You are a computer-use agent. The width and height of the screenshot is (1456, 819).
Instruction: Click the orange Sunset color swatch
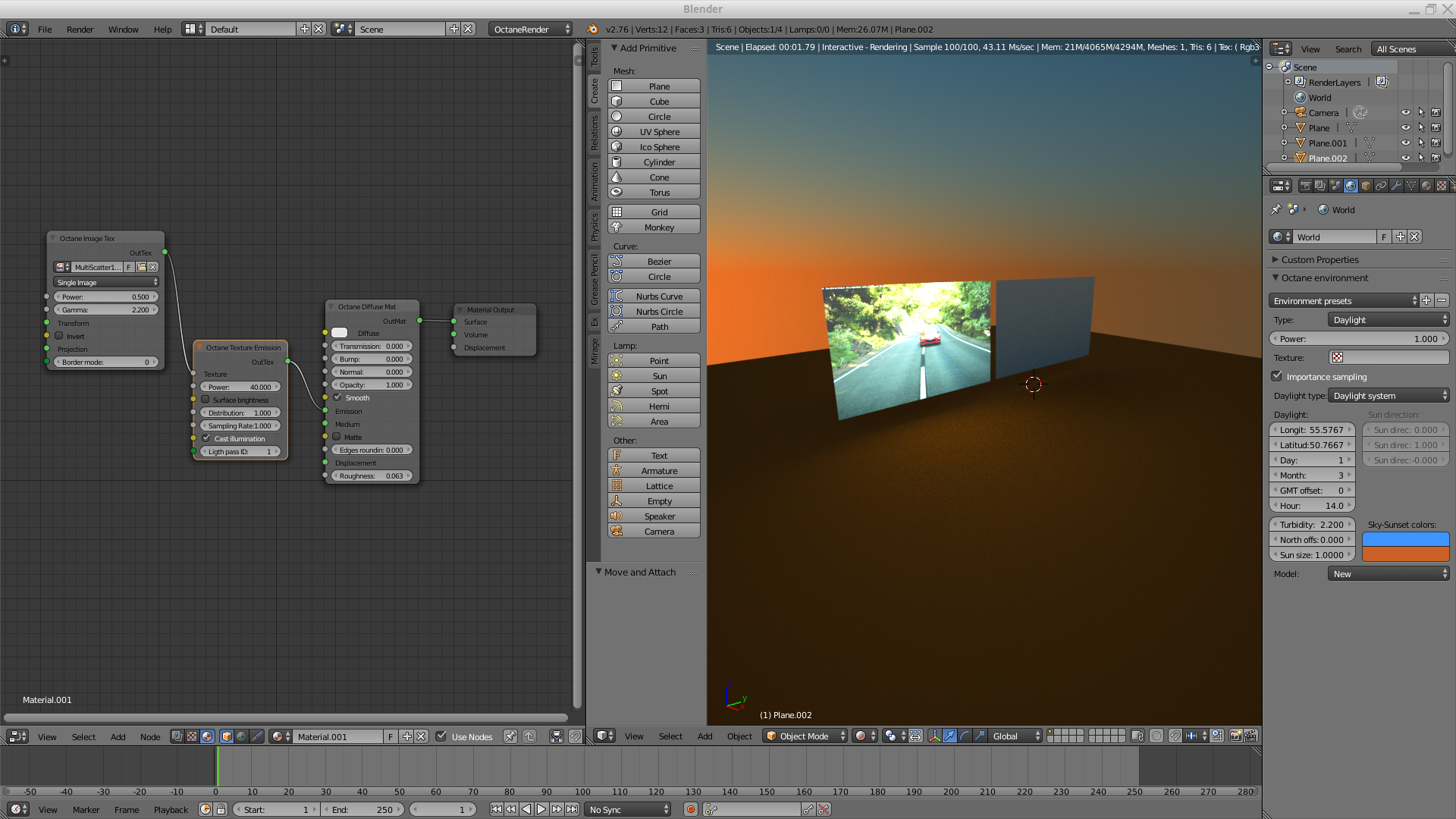[x=1405, y=554]
